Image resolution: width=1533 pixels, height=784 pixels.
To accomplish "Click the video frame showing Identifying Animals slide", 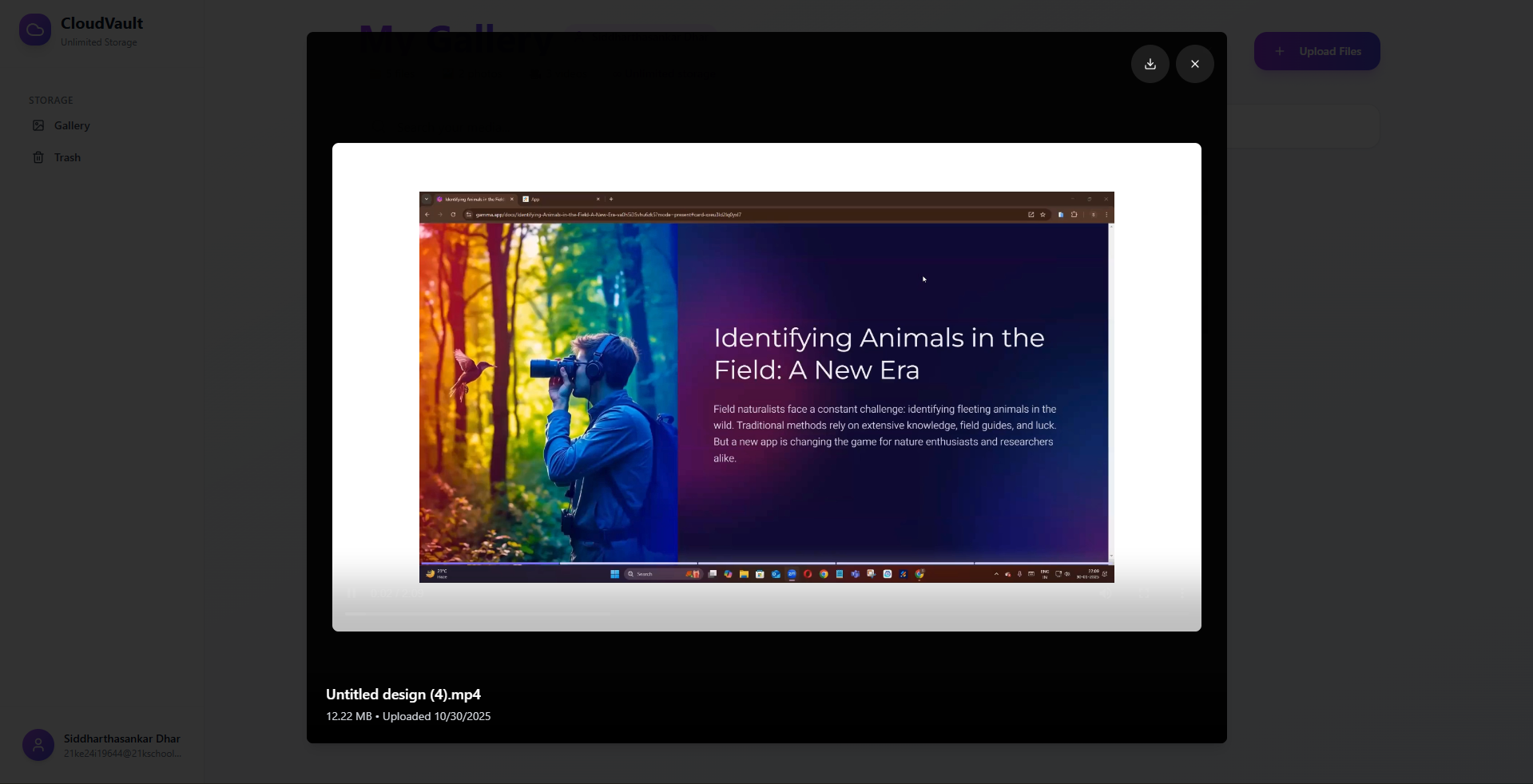I will [x=767, y=387].
